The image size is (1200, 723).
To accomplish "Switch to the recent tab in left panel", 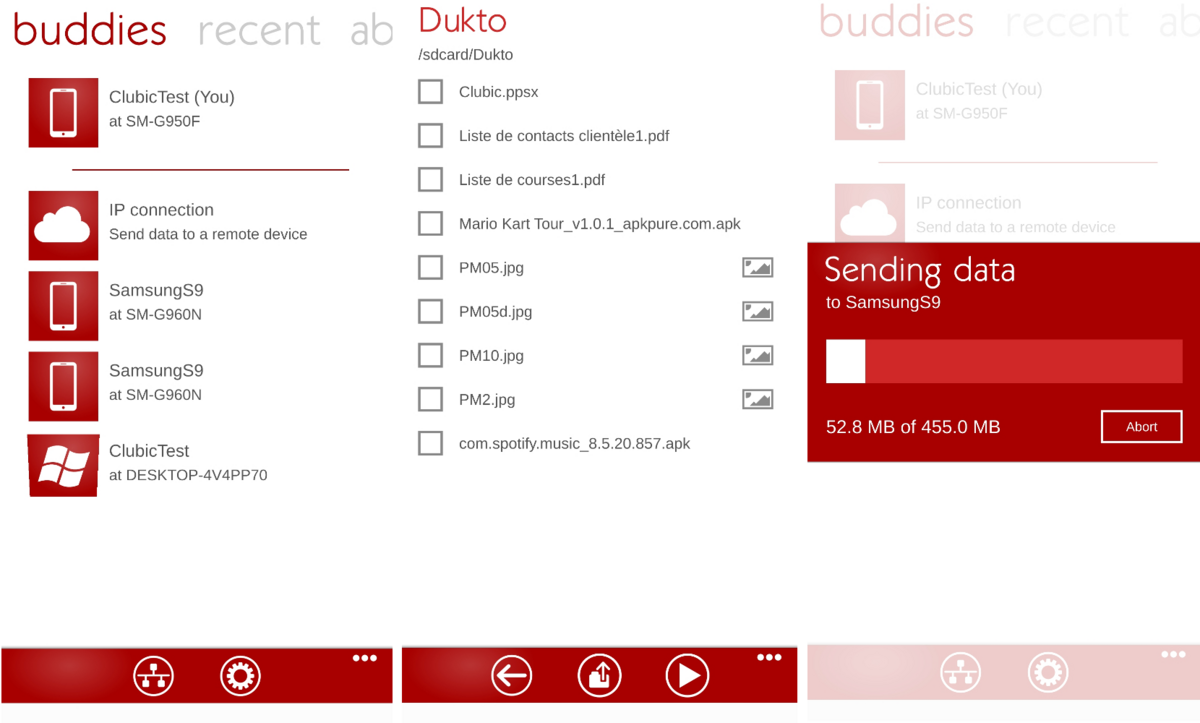I will pos(259,32).
